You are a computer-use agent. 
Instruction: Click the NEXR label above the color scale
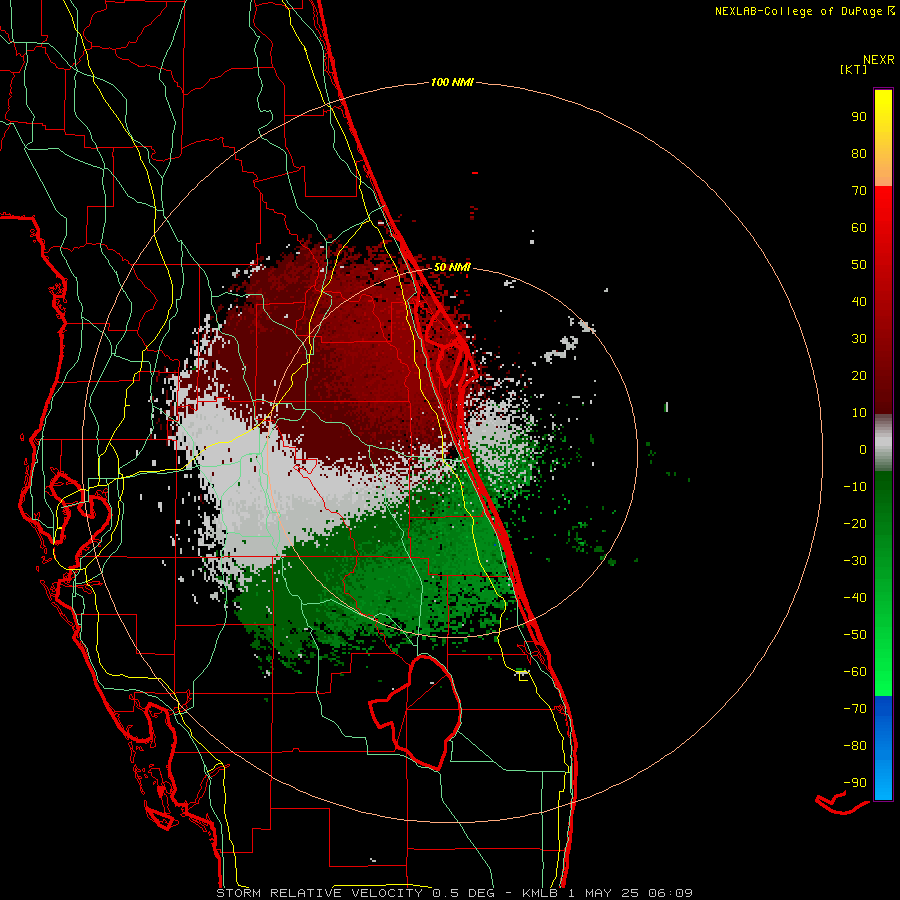point(878,60)
